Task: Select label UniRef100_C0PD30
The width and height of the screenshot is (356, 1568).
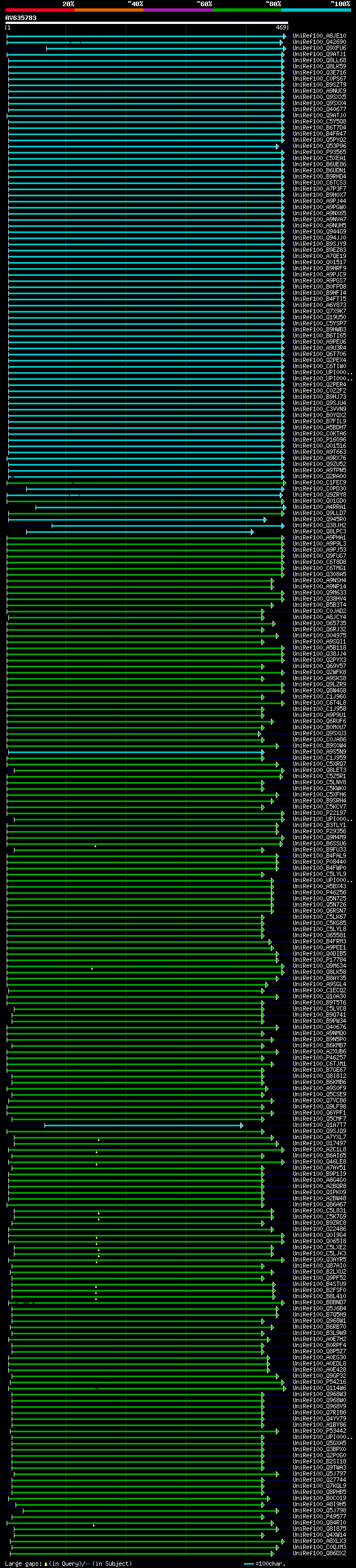Action: pos(319,489)
